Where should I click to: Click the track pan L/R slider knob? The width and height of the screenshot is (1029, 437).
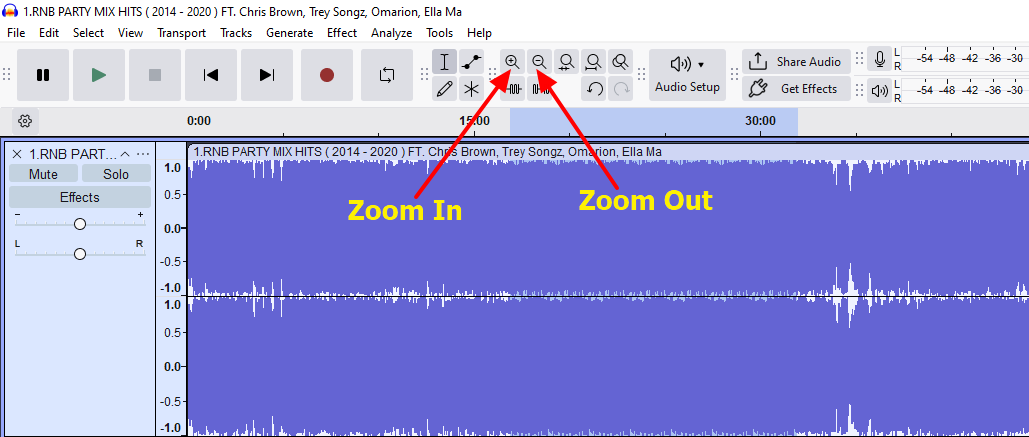point(79,254)
